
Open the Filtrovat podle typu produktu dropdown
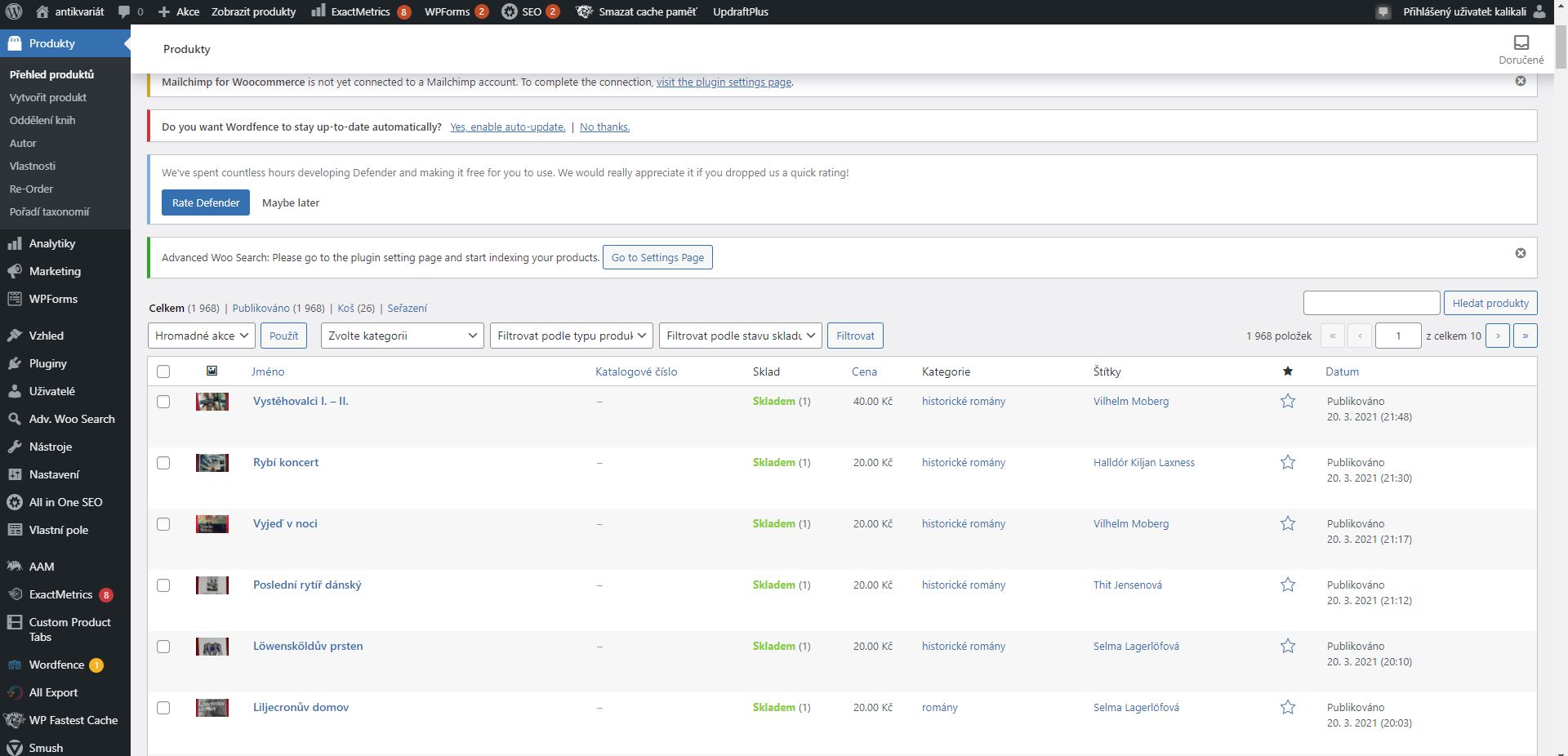(572, 336)
